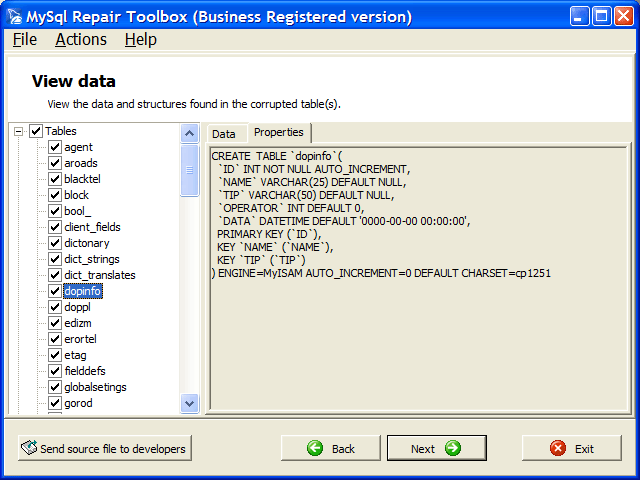Uncheck the root Tables checkbox

(36, 131)
